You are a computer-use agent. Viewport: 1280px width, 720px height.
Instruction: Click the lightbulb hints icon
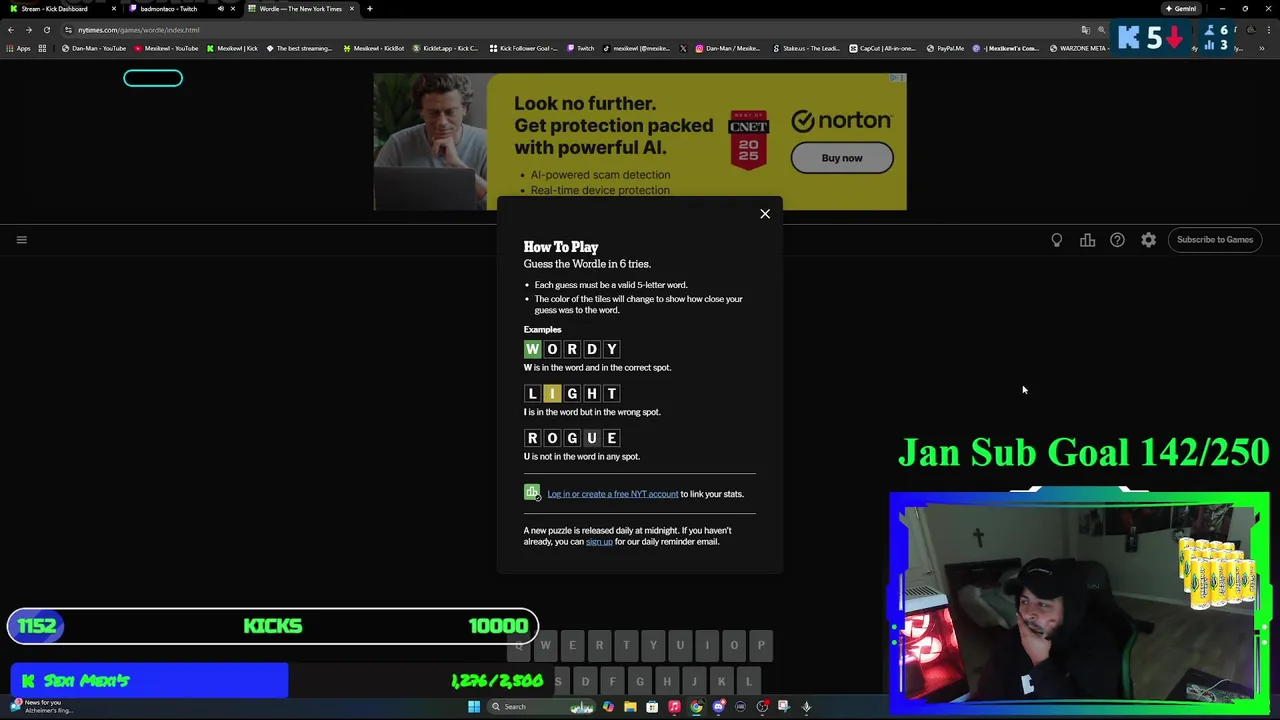coord(1057,240)
